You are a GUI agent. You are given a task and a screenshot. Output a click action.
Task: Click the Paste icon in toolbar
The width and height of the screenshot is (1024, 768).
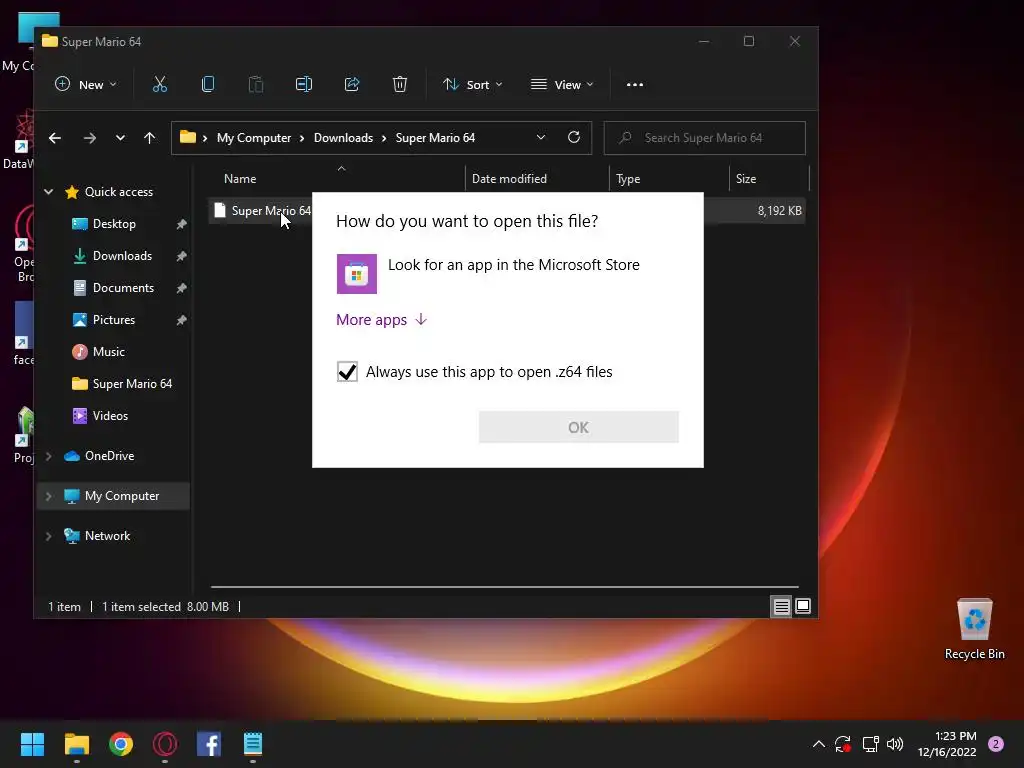click(x=256, y=84)
